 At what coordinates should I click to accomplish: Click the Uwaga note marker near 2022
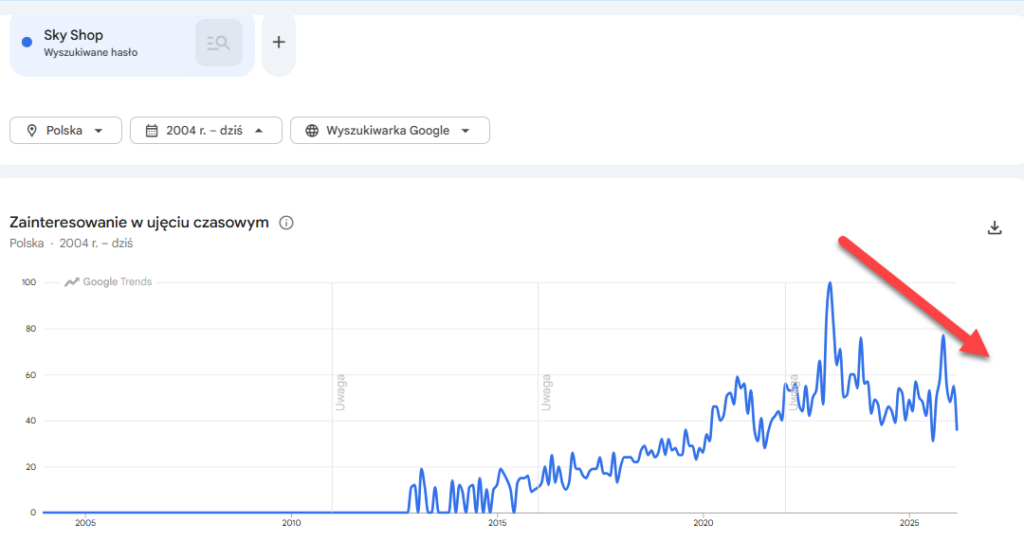click(793, 392)
